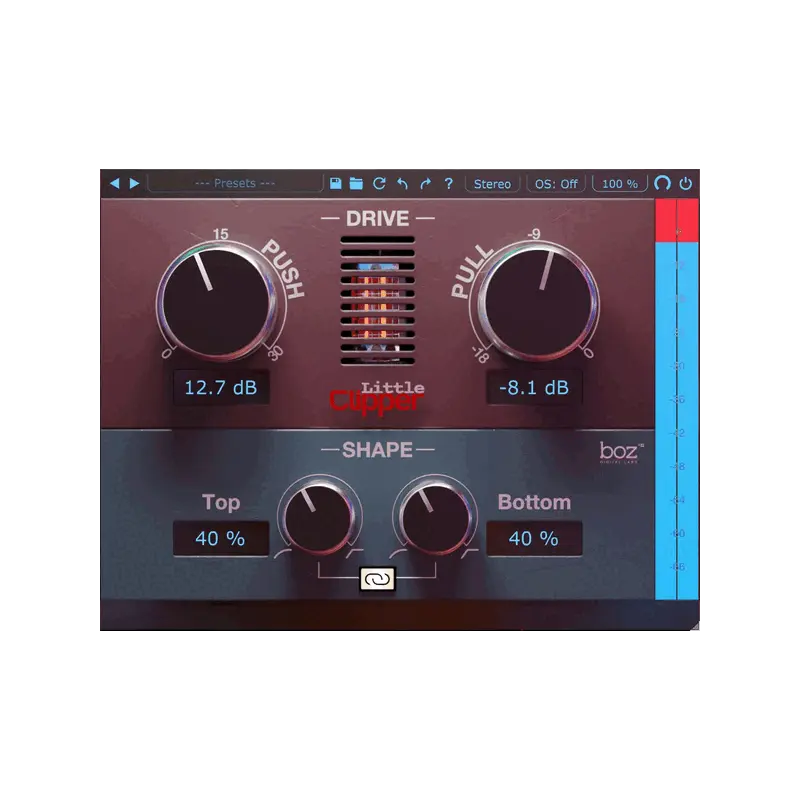This screenshot has height=800, width=800.
Task: Toggle plugin bypass power button
Action: (x=686, y=183)
